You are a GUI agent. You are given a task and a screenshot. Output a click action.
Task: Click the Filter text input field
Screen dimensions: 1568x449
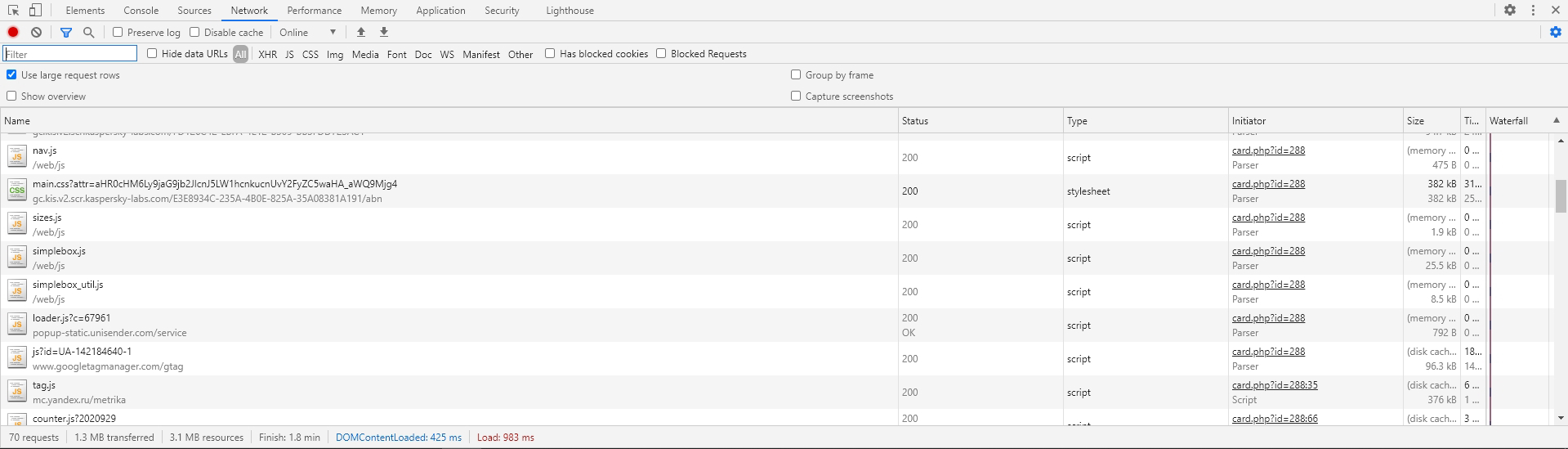pyautogui.click(x=70, y=54)
